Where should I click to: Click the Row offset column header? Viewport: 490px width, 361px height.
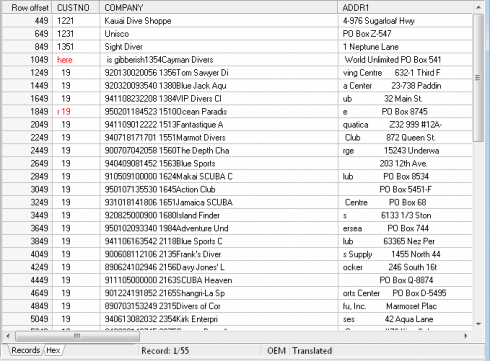click(x=27, y=7)
